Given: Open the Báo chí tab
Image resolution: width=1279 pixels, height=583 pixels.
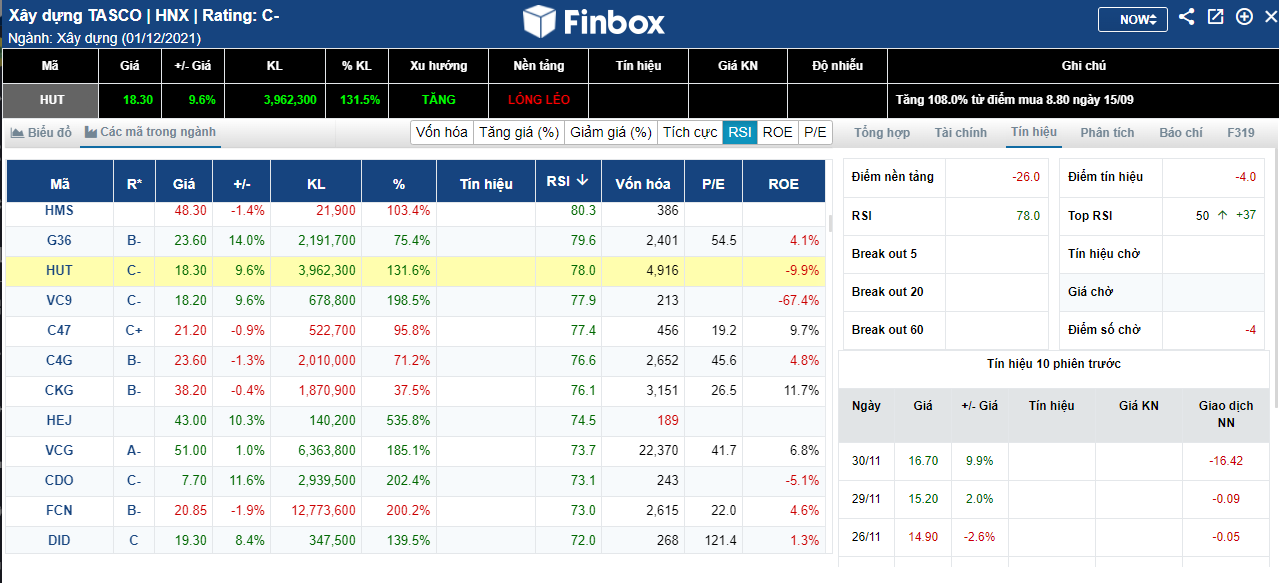Looking at the screenshot, I should tap(1181, 132).
